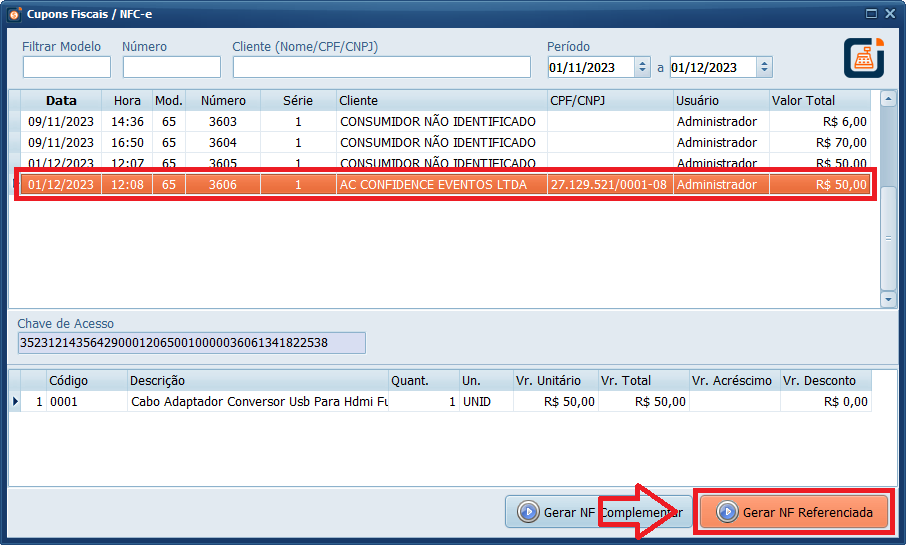Focus the Filtrar Modelo input field
This screenshot has width=906, height=545.
[x=67, y=67]
